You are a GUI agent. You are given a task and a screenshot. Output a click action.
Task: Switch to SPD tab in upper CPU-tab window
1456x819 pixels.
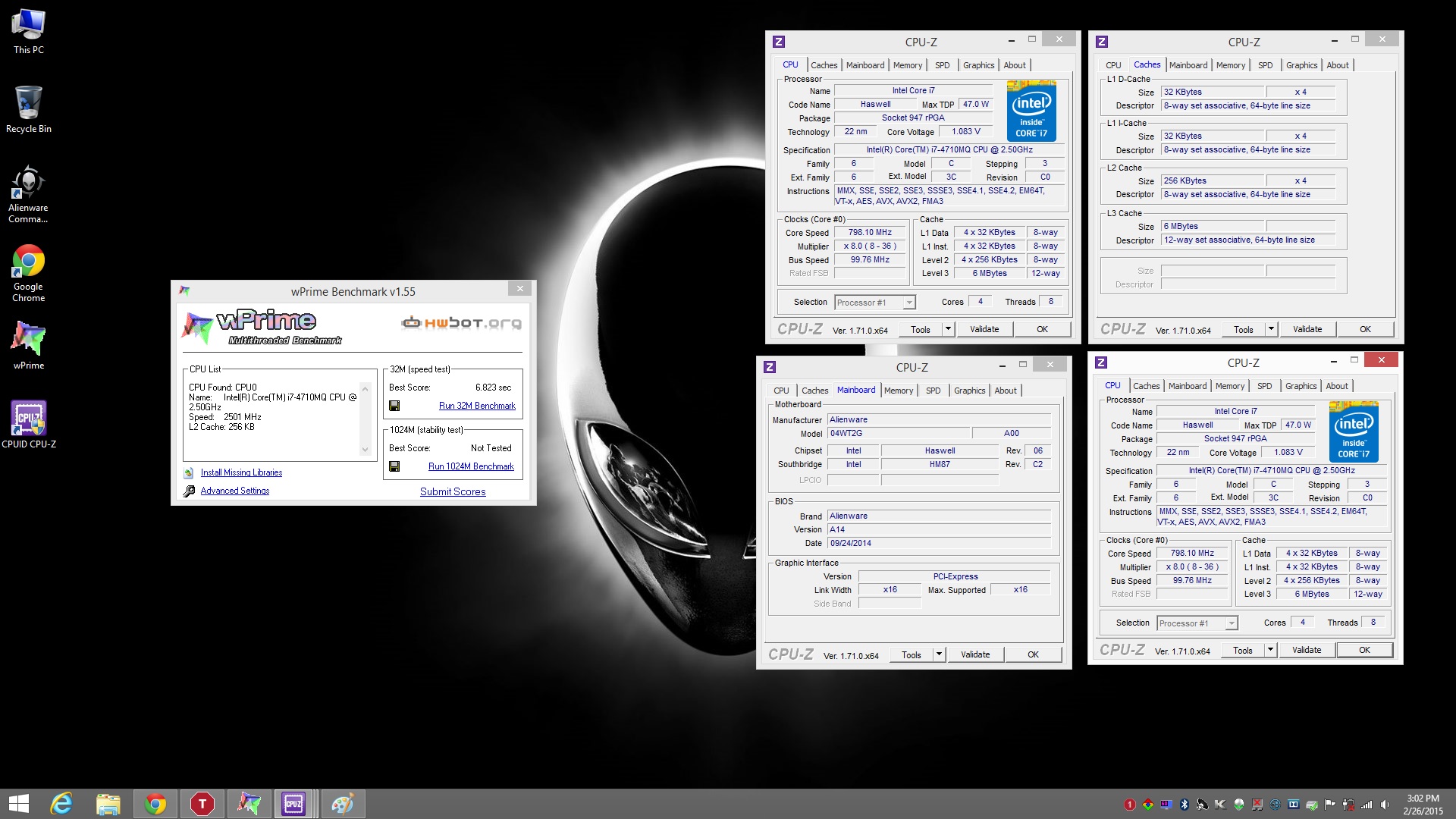[943, 65]
